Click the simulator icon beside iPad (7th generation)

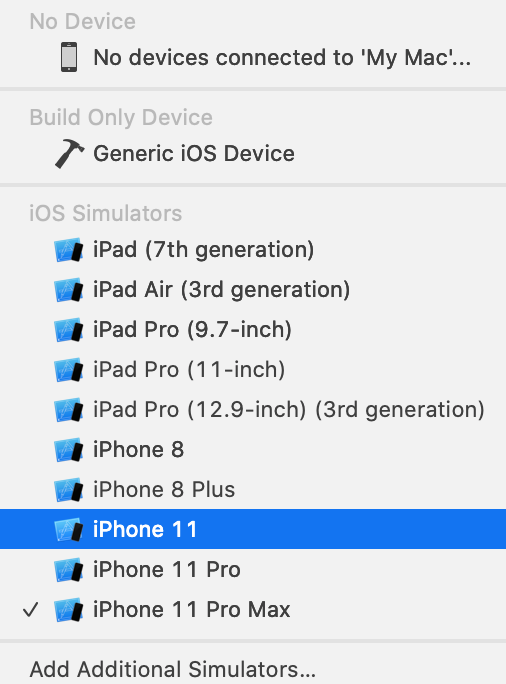(x=68, y=250)
